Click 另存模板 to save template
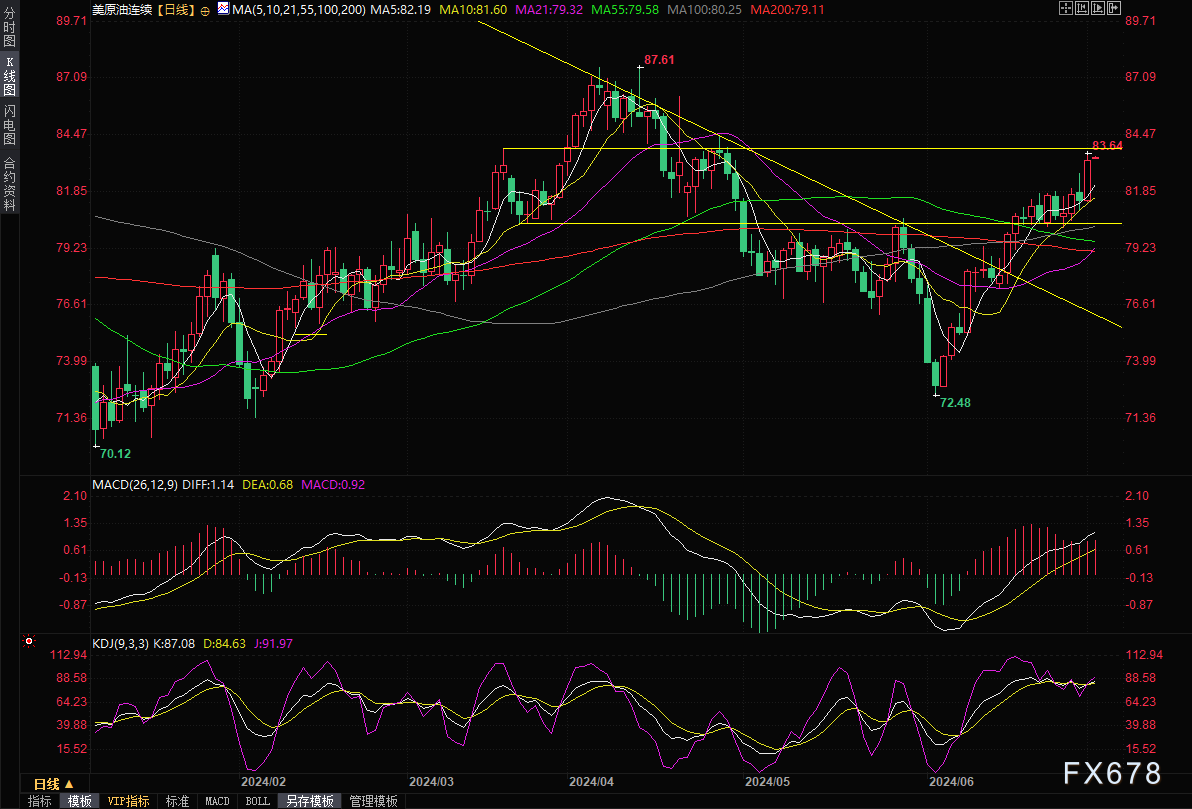Screen dimensions: 1192x809 pos(309,801)
